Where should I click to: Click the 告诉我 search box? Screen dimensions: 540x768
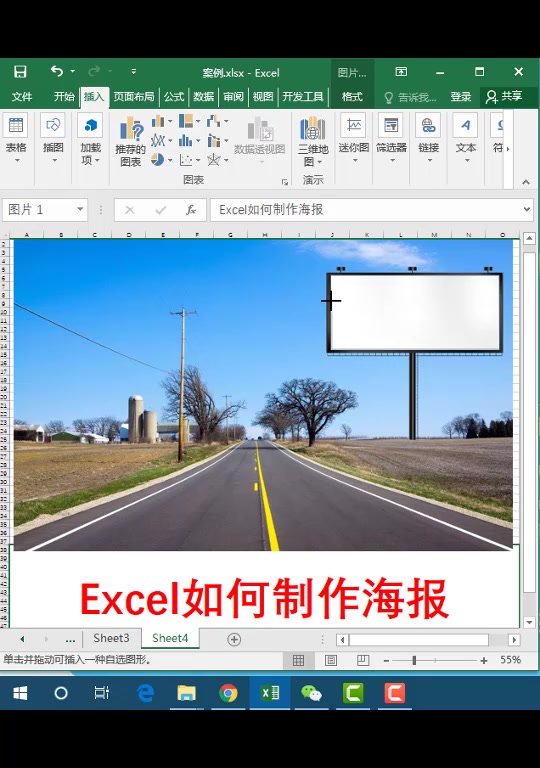411,97
